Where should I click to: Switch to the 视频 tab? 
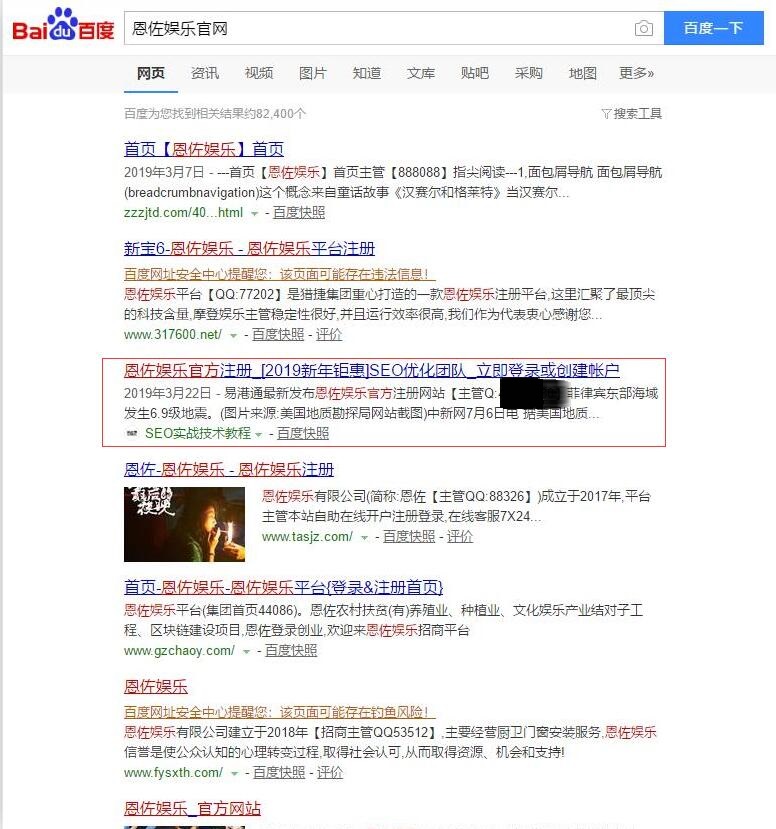pos(259,73)
